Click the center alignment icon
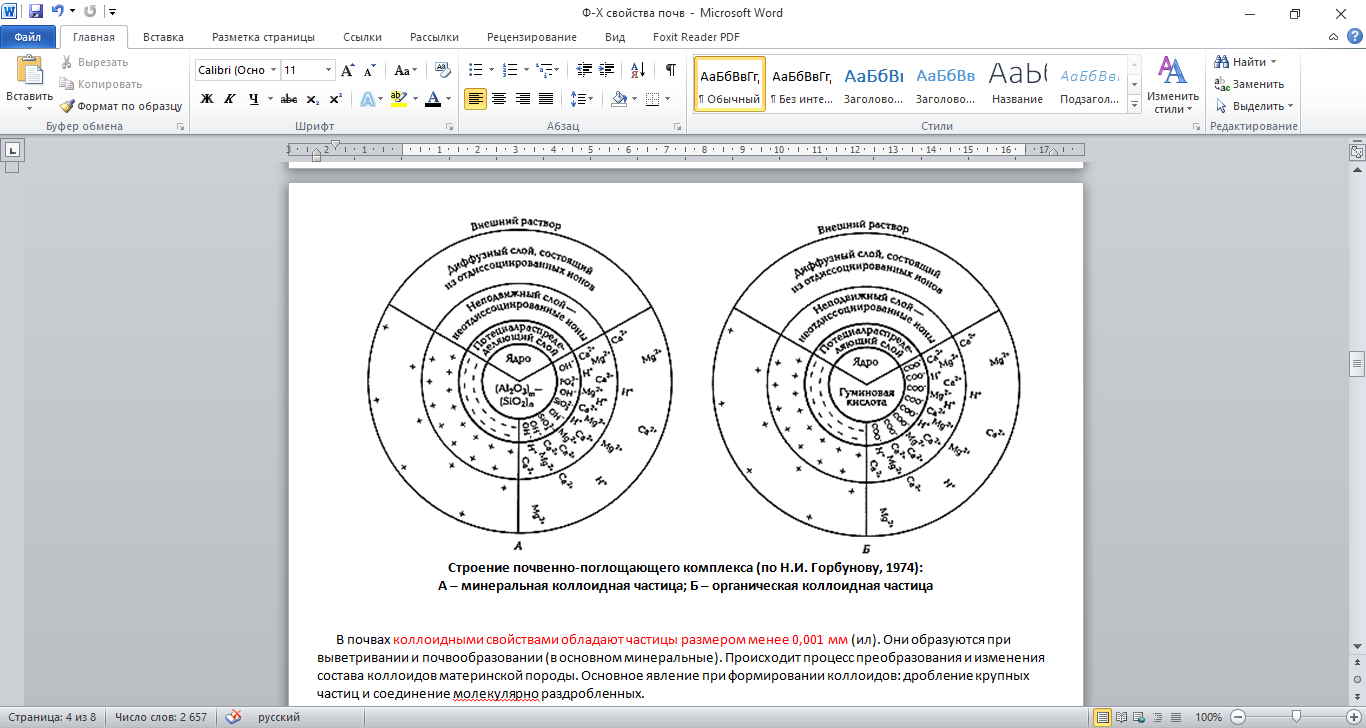 498,99
